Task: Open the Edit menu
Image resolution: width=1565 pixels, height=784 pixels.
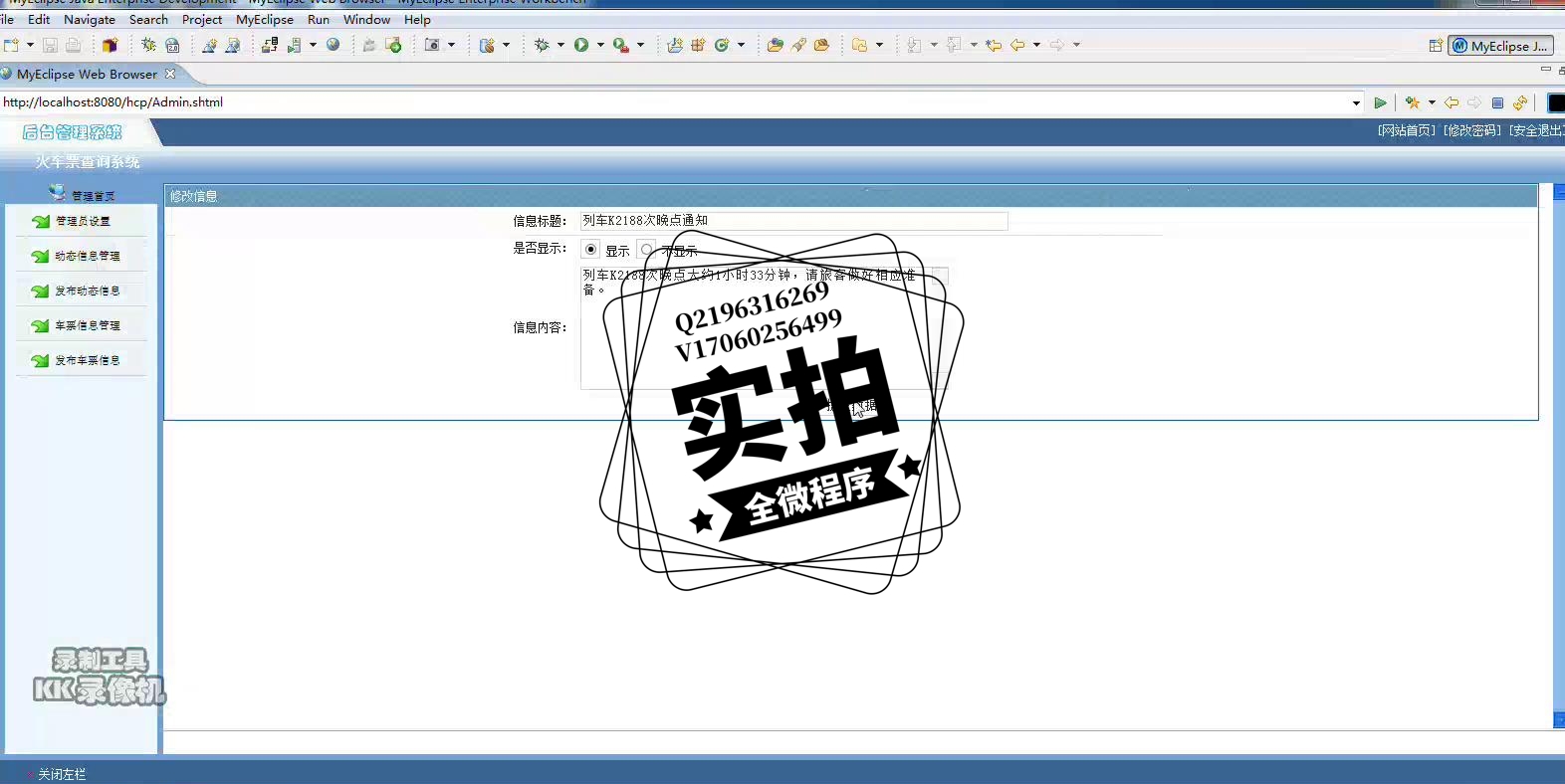Action: 39,19
